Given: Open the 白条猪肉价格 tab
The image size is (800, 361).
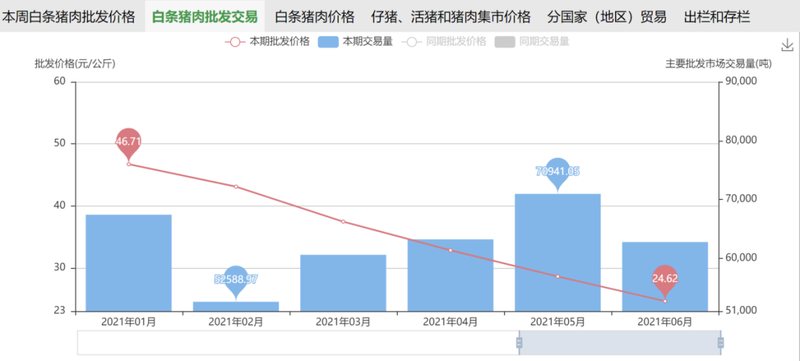Looking at the screenshot, I should coord(315,17).
